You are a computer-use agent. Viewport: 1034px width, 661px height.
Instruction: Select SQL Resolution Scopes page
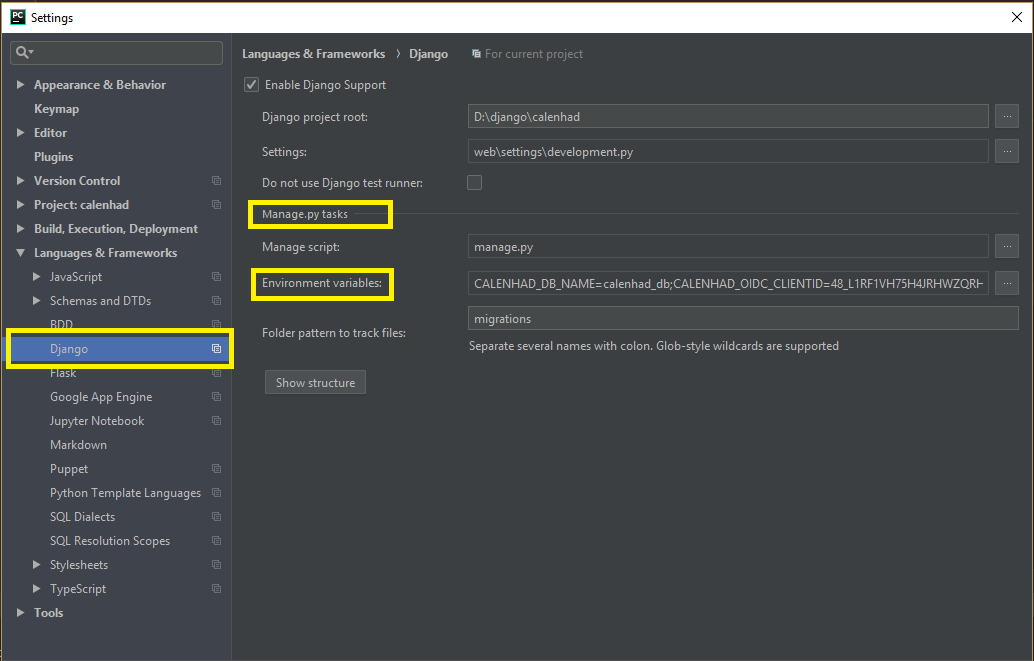[x=110, y=540]
